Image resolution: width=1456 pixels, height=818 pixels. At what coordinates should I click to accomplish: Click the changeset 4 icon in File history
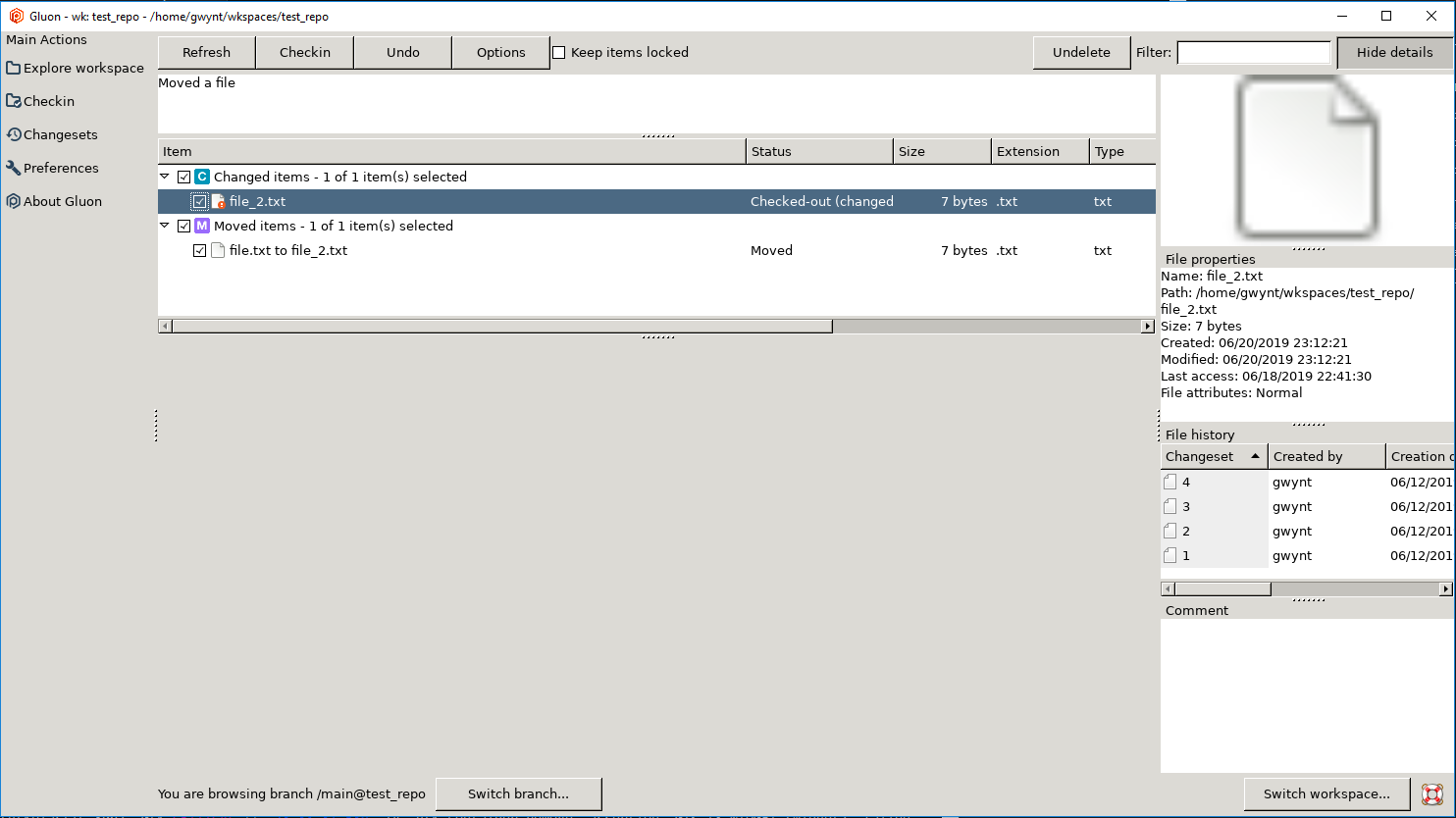(1169, 482)
